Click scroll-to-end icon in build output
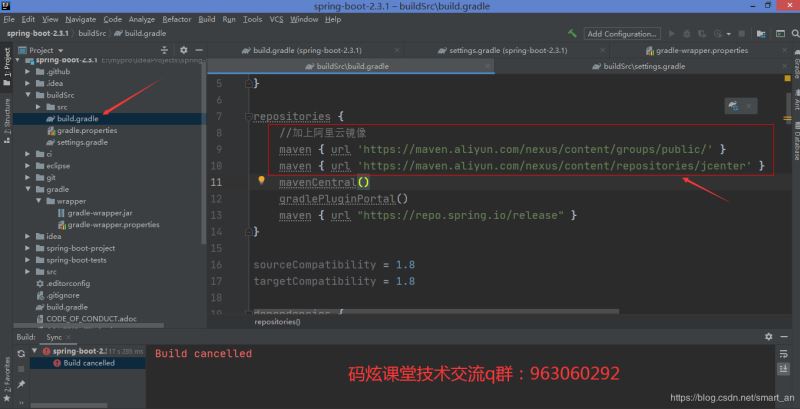This screenshot has width=800, height=409. coord(784,368)
